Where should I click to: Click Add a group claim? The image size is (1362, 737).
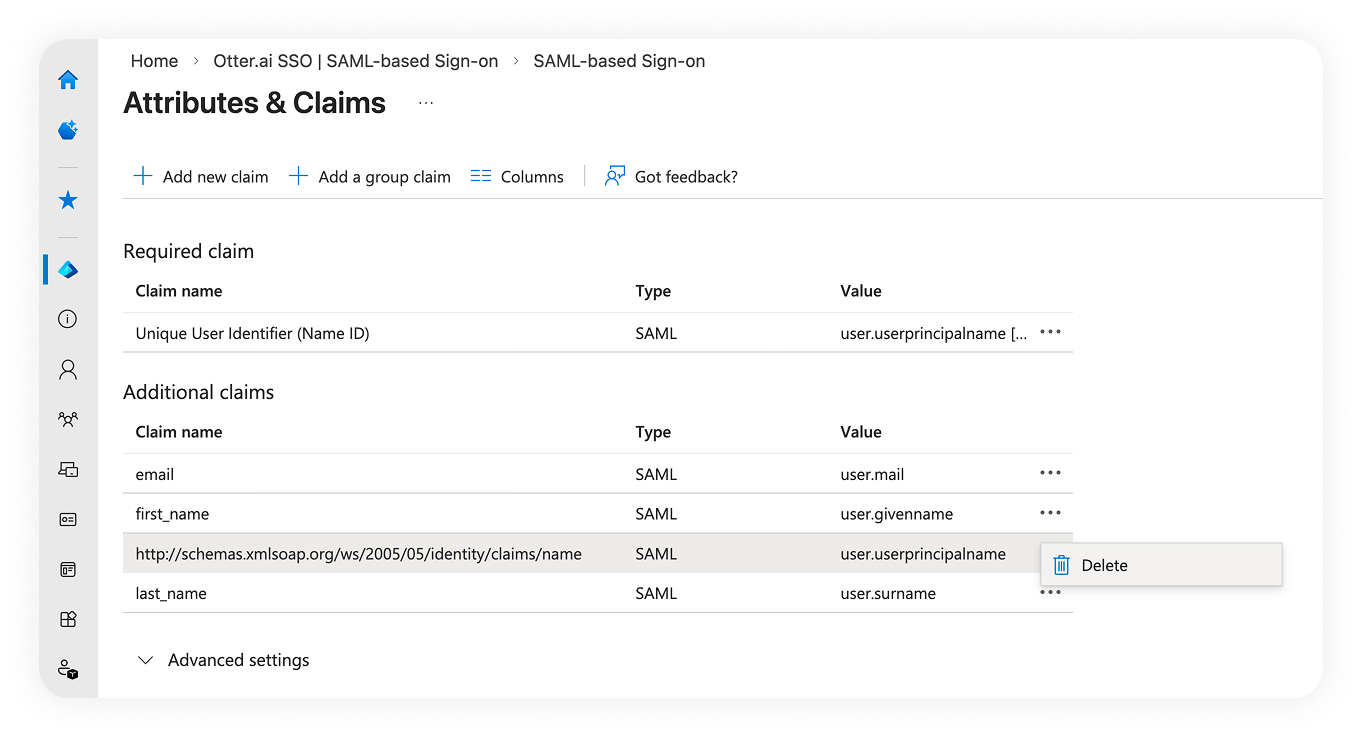pyautogui.click(x=370, y=177)
